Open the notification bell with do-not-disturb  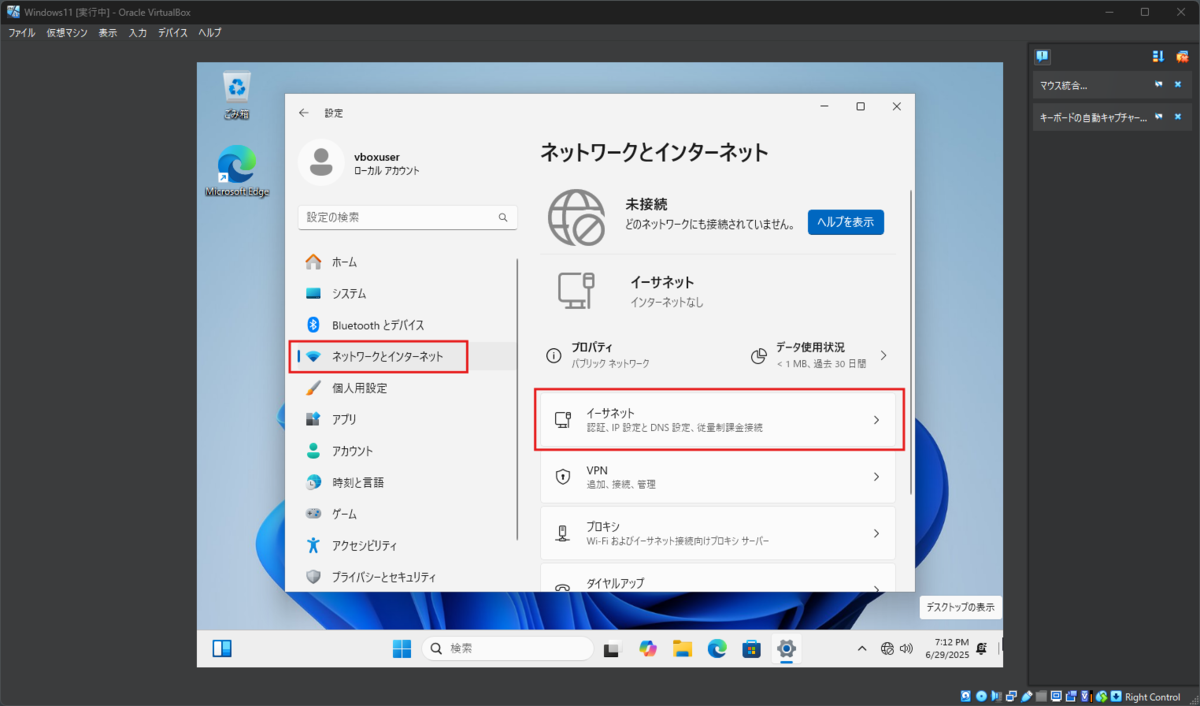tap(982, 648)
